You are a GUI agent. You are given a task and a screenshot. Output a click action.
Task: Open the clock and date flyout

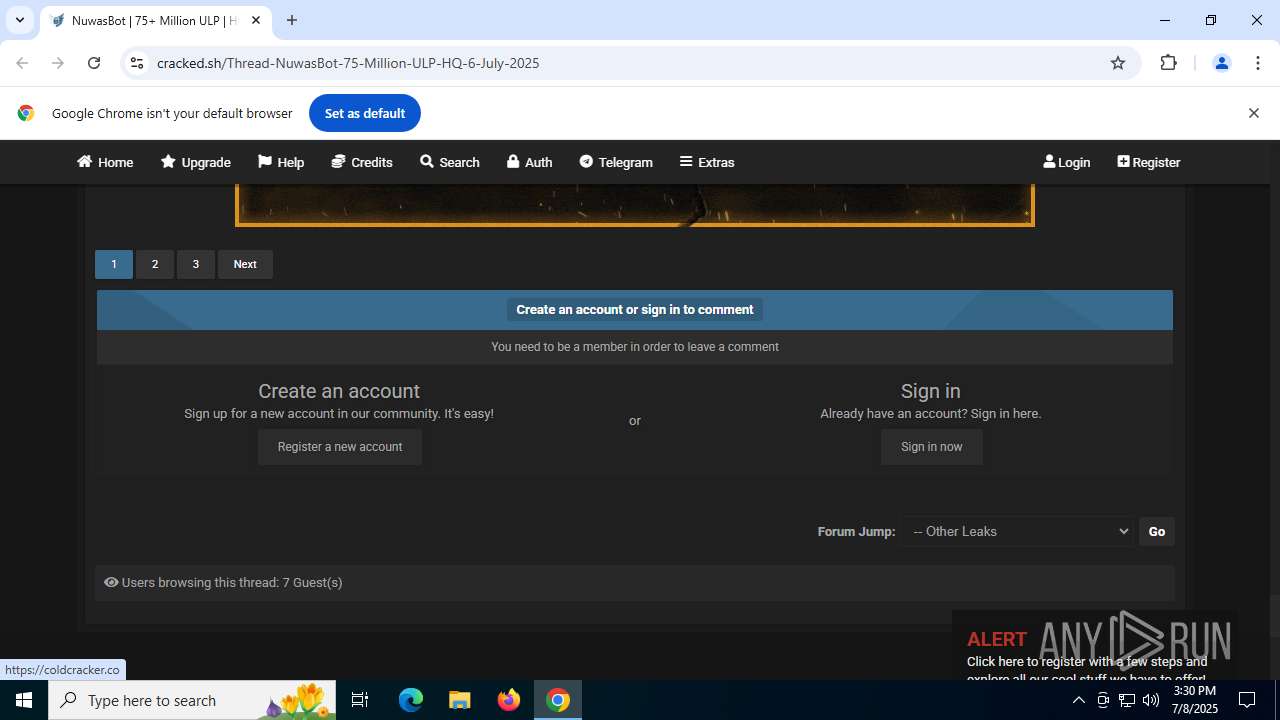point(1194,700)
